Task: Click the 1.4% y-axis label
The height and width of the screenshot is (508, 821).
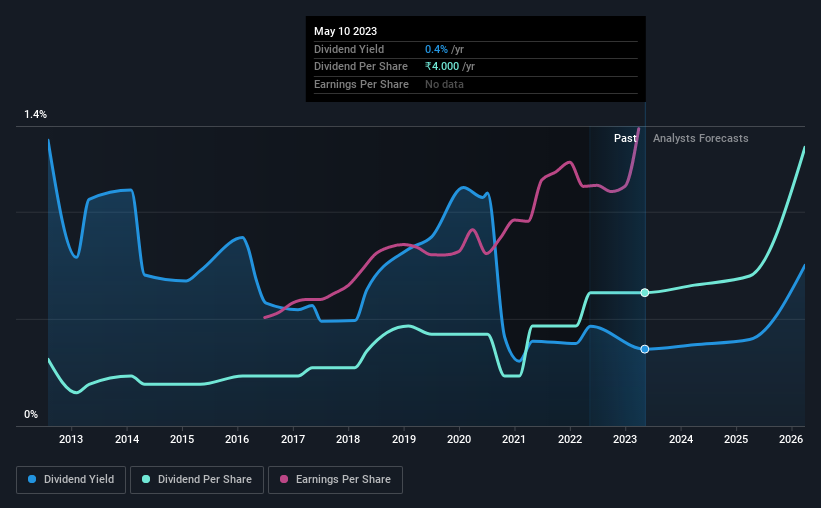Action: coord(36,115)
